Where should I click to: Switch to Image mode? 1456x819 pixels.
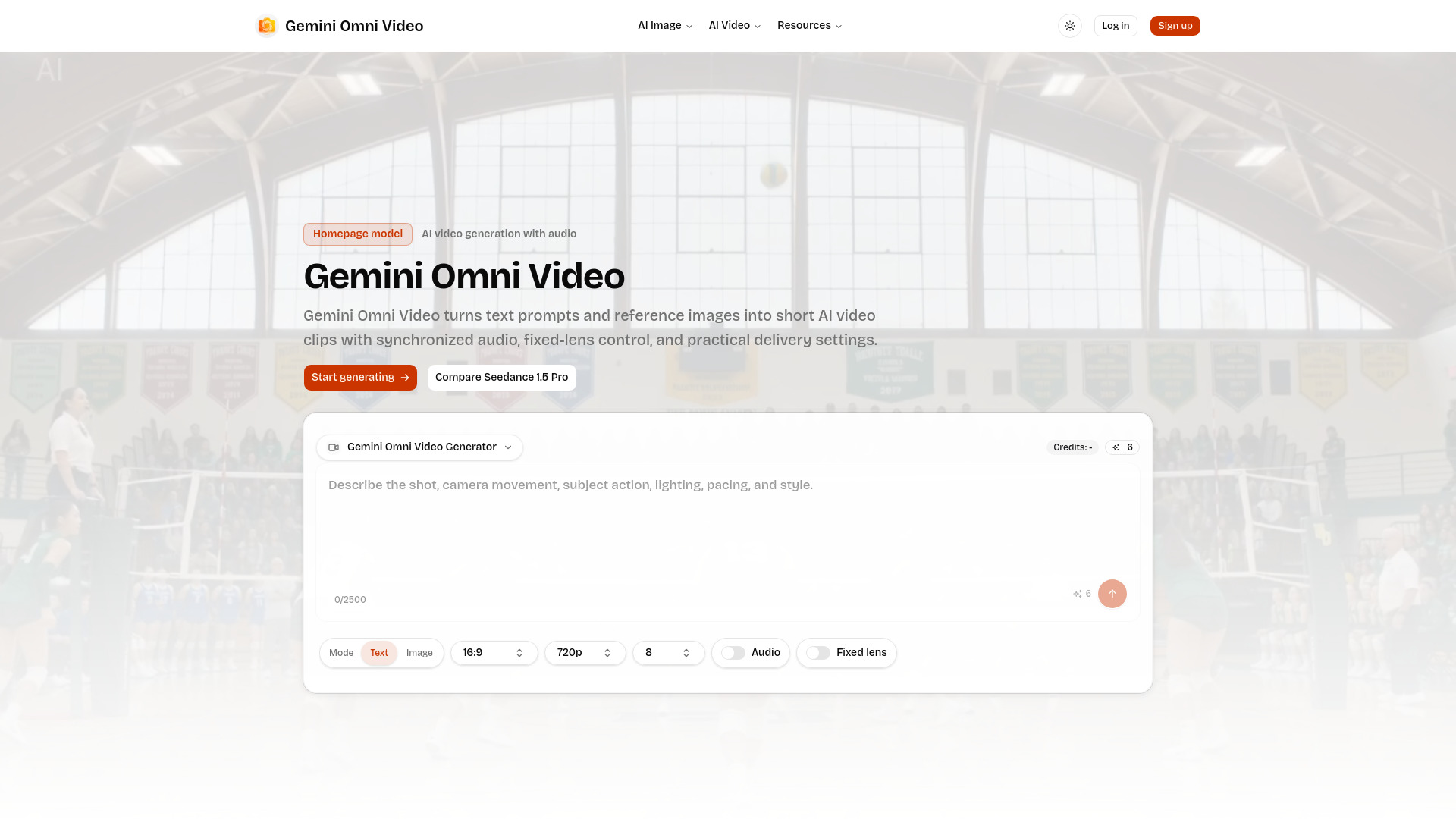[419, 653]
